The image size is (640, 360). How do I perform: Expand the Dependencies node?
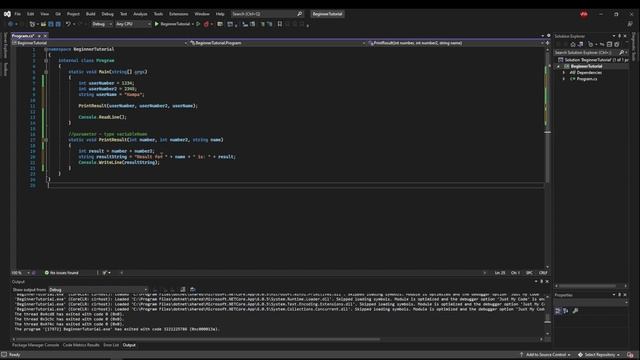click(x=564, y=73)
